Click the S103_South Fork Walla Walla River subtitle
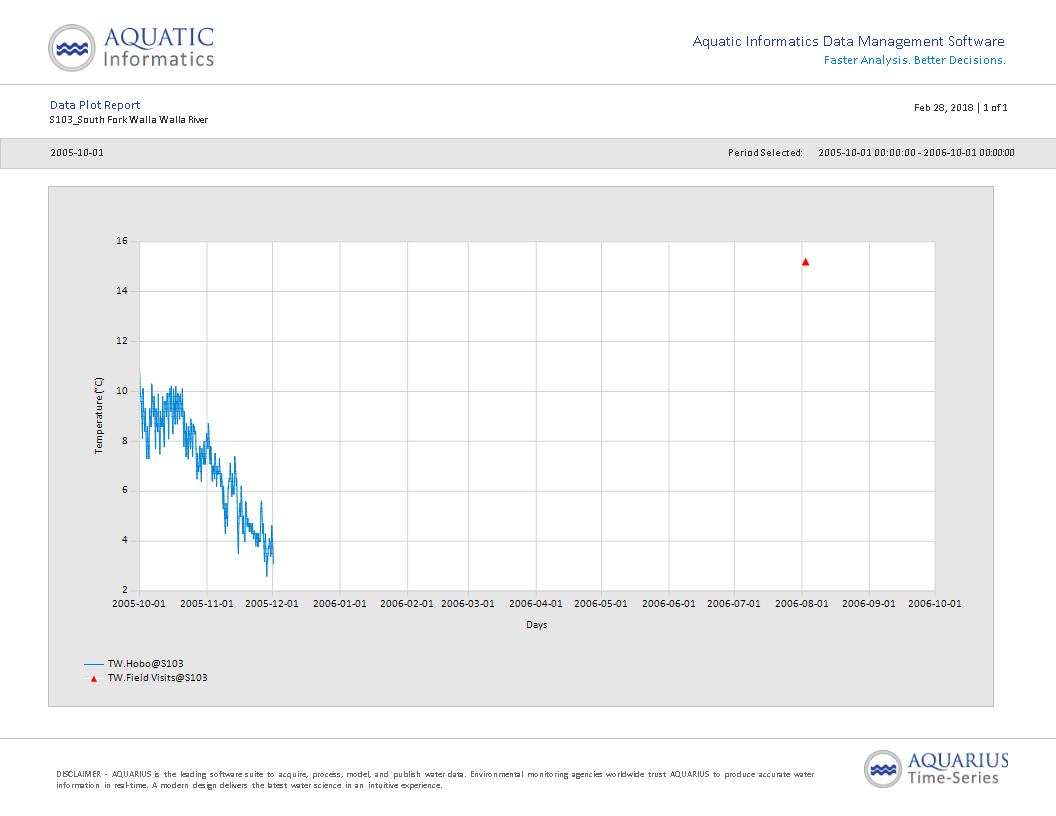Image resolution: width=1056 pixels, height=816 pixels. [x=129, y=119]
